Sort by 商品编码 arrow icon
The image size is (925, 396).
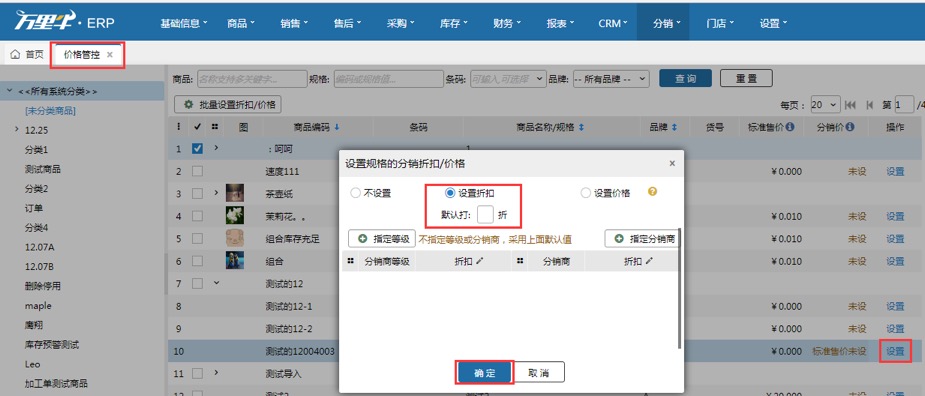(x=337, y=127)
